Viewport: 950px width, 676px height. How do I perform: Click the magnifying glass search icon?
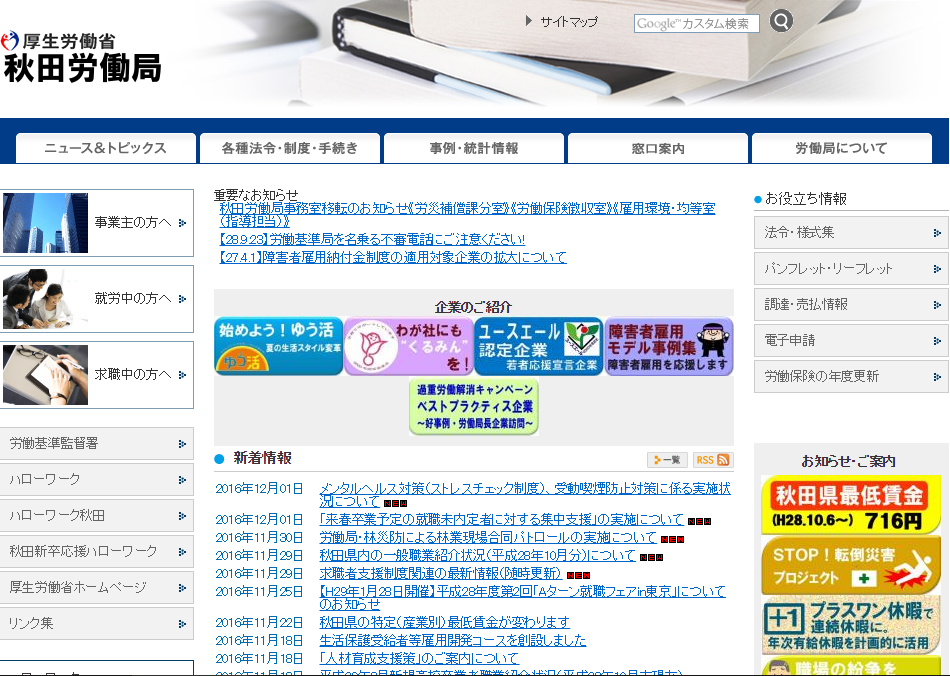click(781, 21)
